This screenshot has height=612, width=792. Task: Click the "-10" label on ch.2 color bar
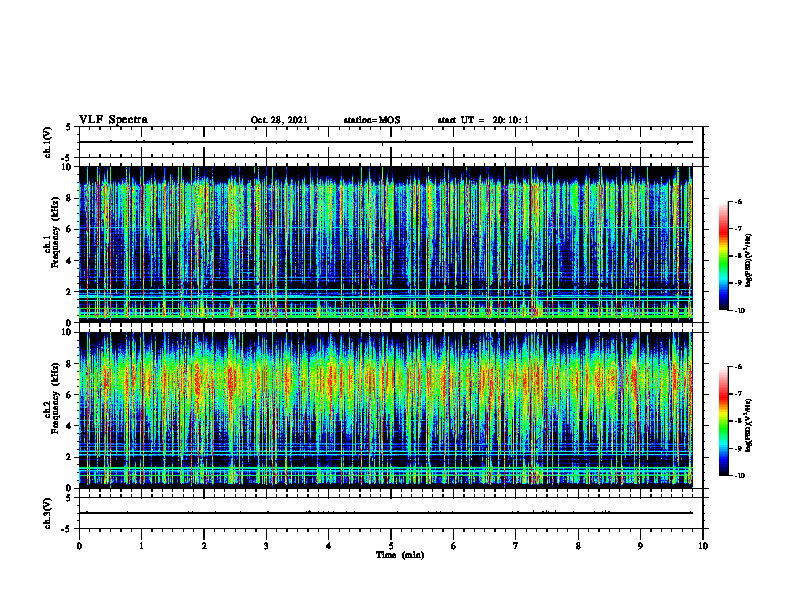coord(740,476)
